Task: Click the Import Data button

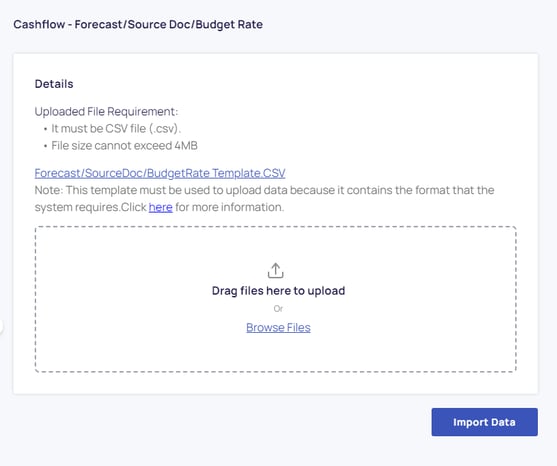Action: [x=485, y=422]
